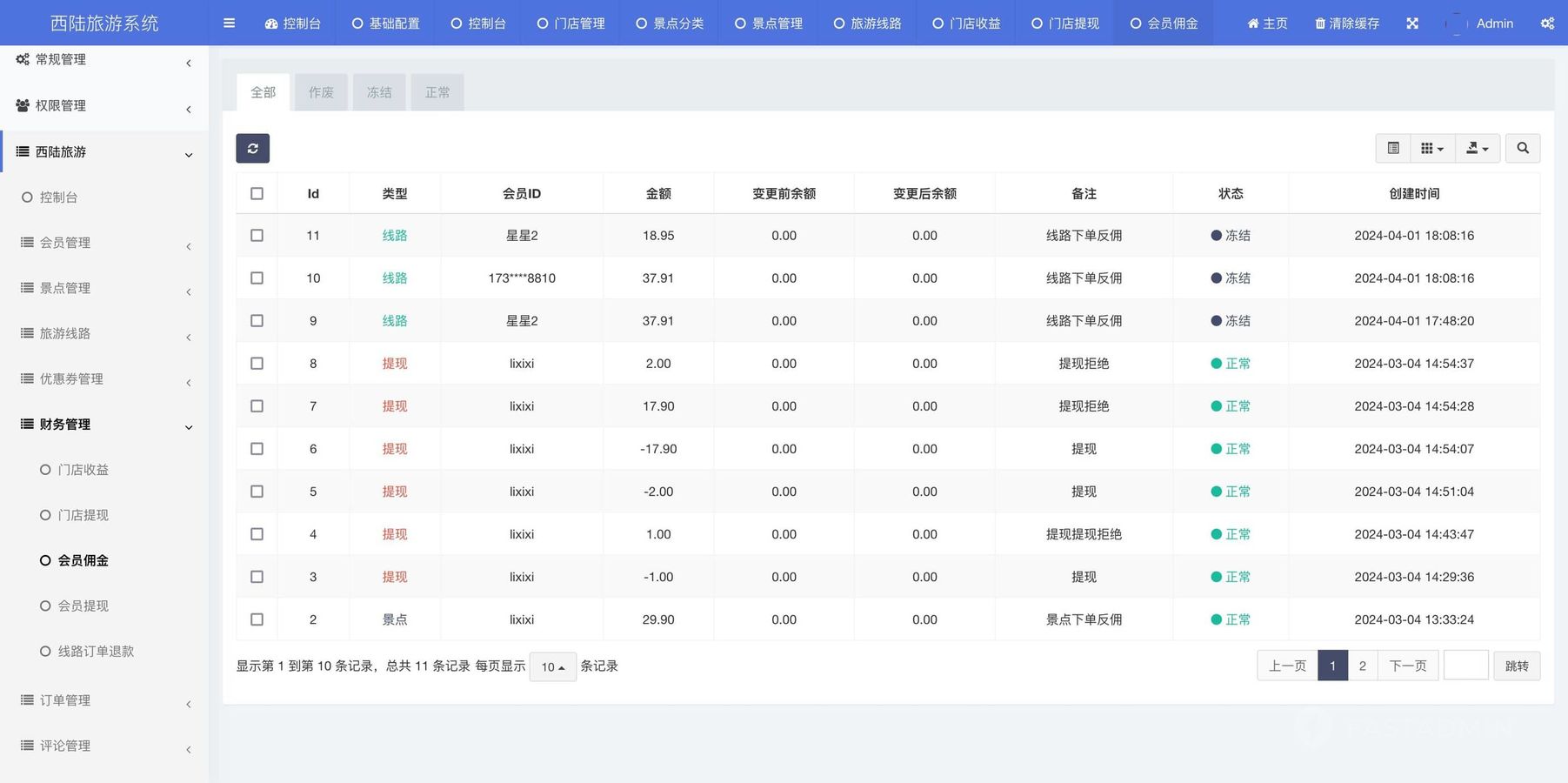Switch to the 冻结 tab
This screenshot has width=1568, height=783.
(379, 92)
